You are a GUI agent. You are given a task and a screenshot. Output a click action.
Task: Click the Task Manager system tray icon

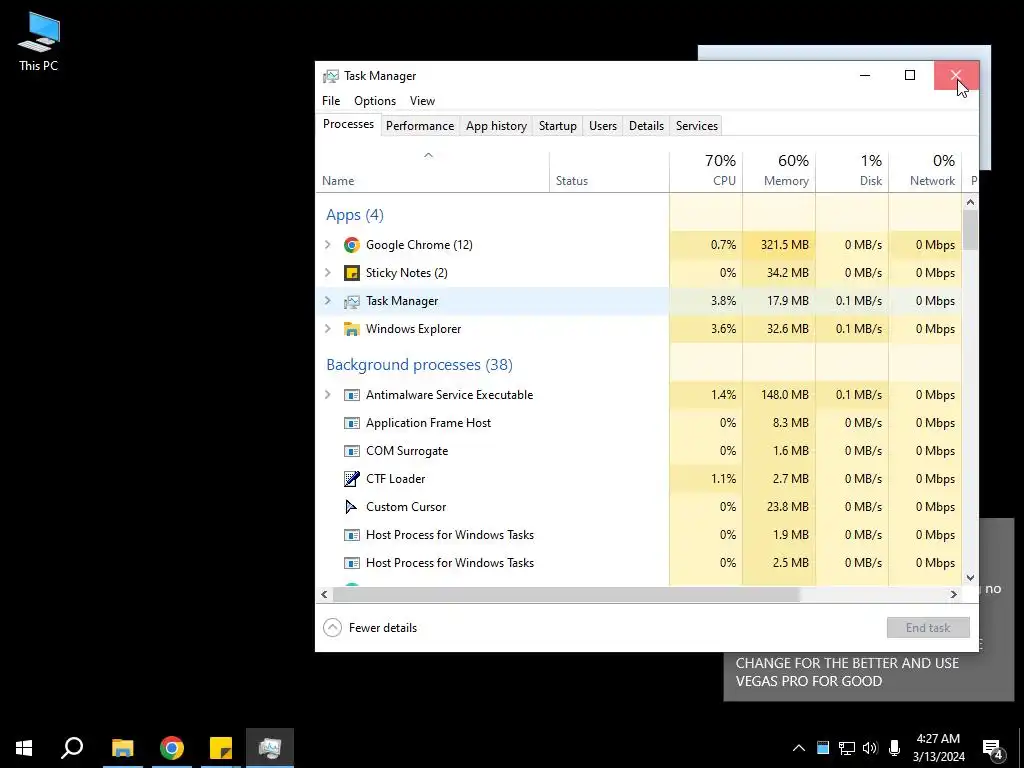[x=823, y=748]
